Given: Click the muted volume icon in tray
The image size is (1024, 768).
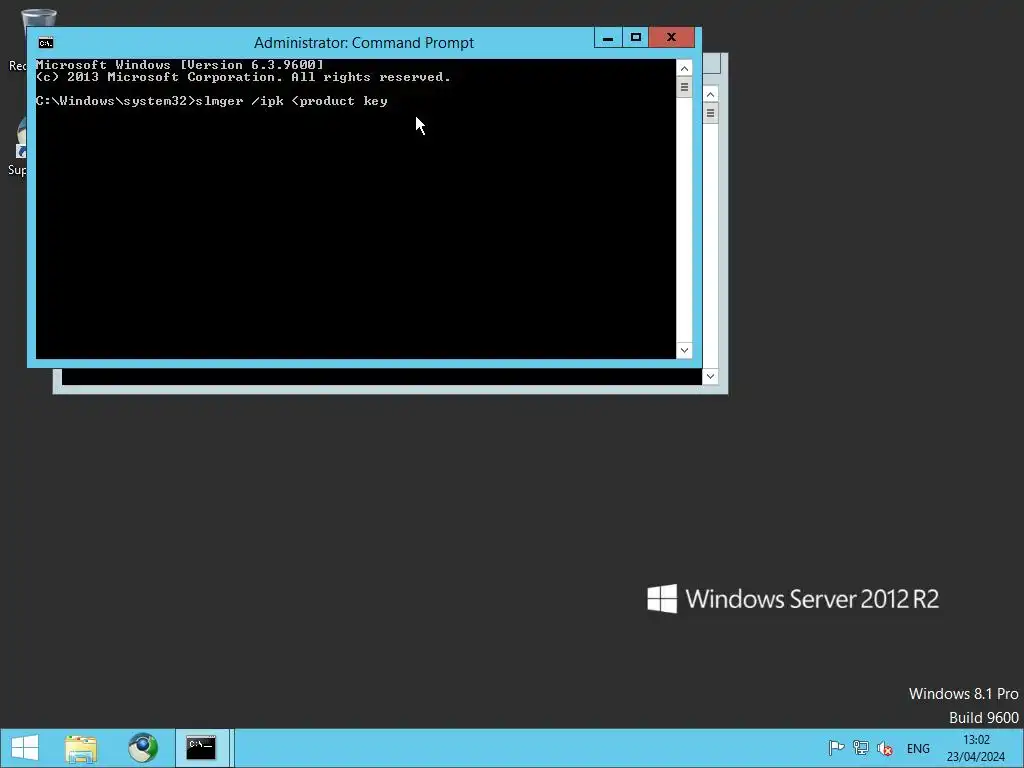Looking at the screenshot, I should pyautogui.click(x=885, y=748).
